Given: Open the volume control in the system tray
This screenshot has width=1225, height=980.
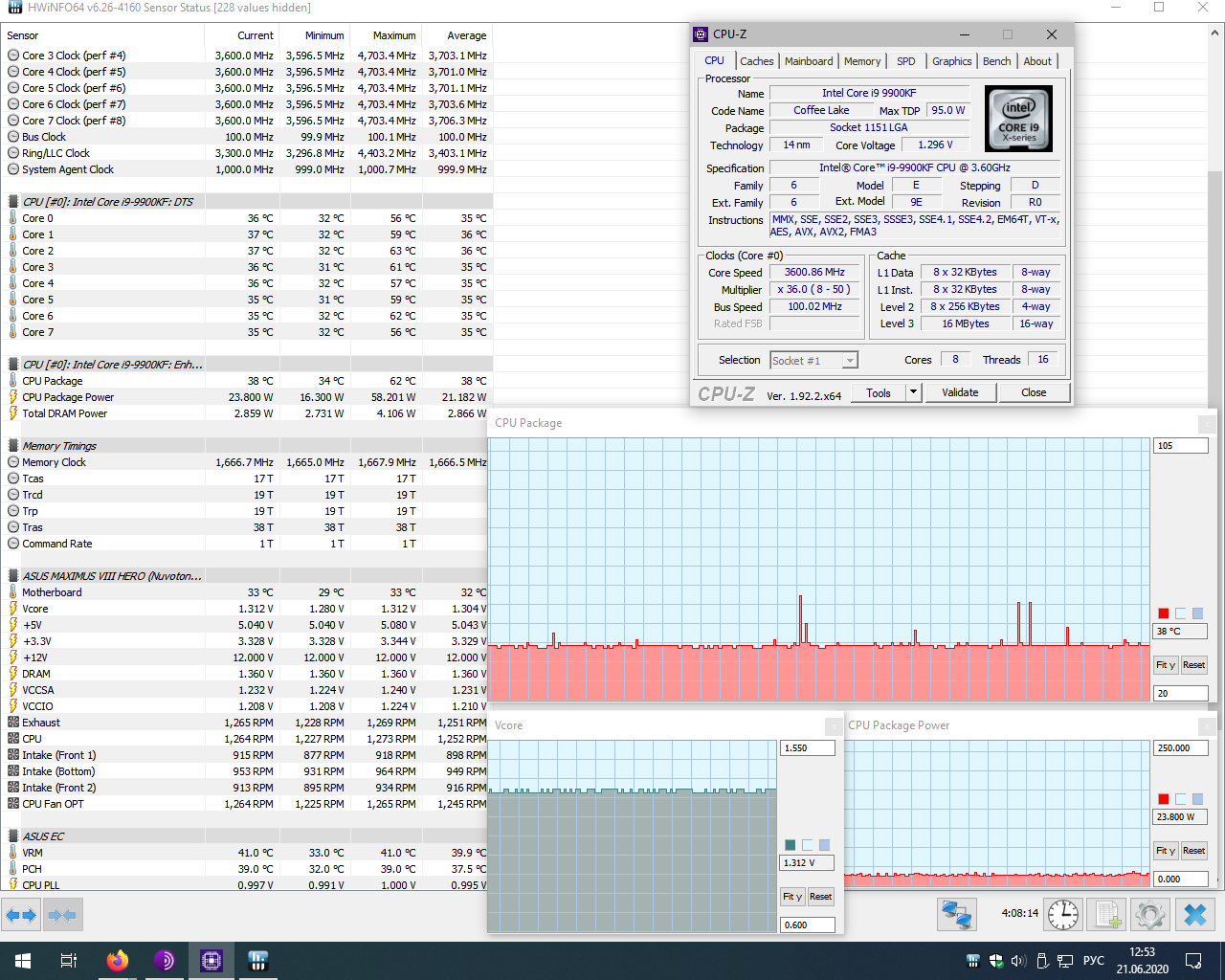Looking at the screenshot, I should (x=1018, y=961).
